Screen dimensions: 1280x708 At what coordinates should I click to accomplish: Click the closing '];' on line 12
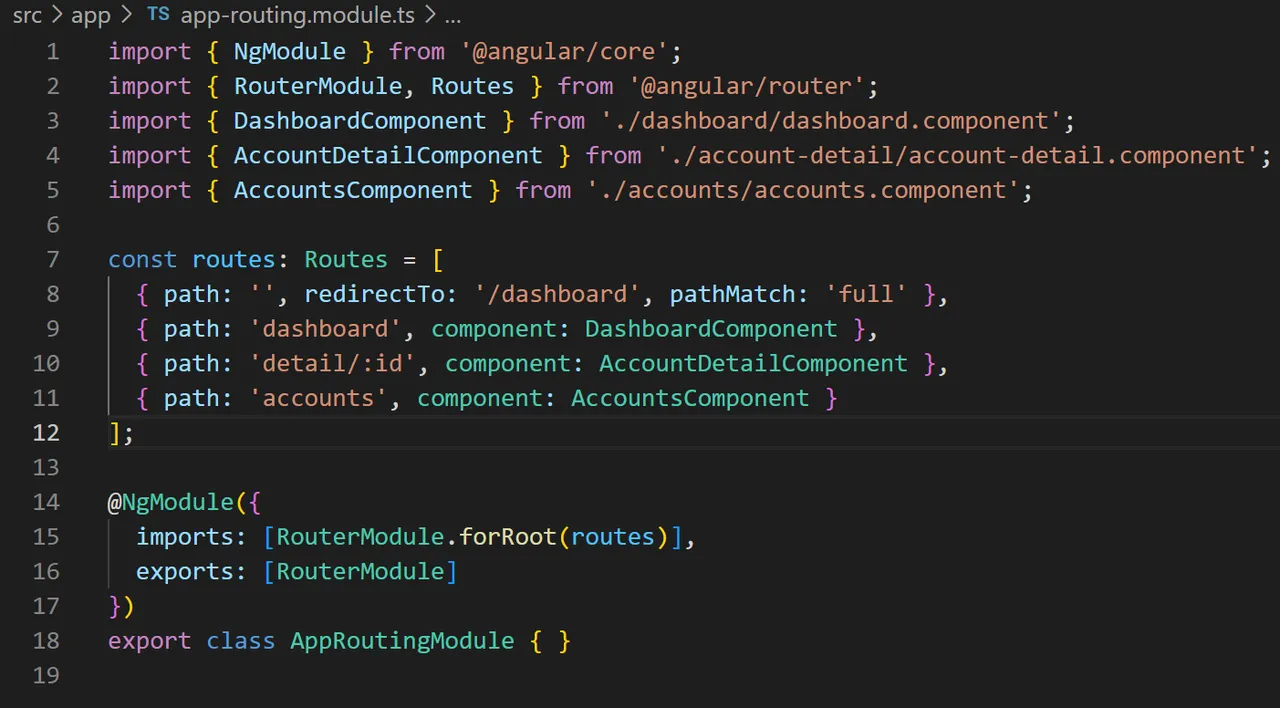[x=121, y=433]
